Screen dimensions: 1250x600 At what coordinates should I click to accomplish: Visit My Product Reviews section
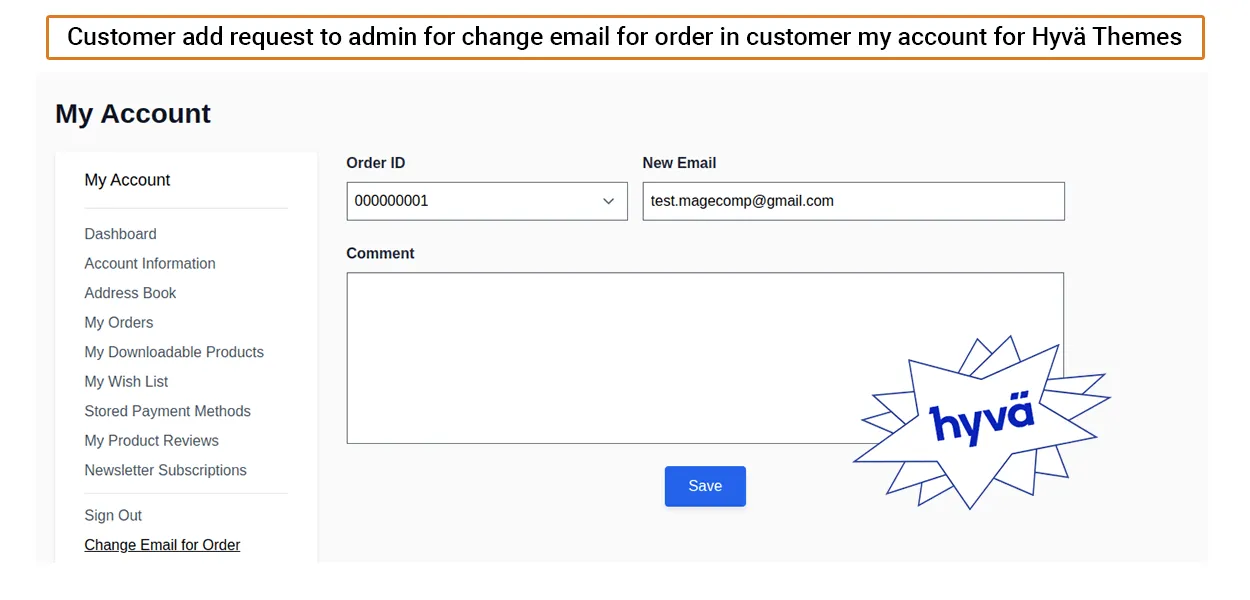click(151, 441)
